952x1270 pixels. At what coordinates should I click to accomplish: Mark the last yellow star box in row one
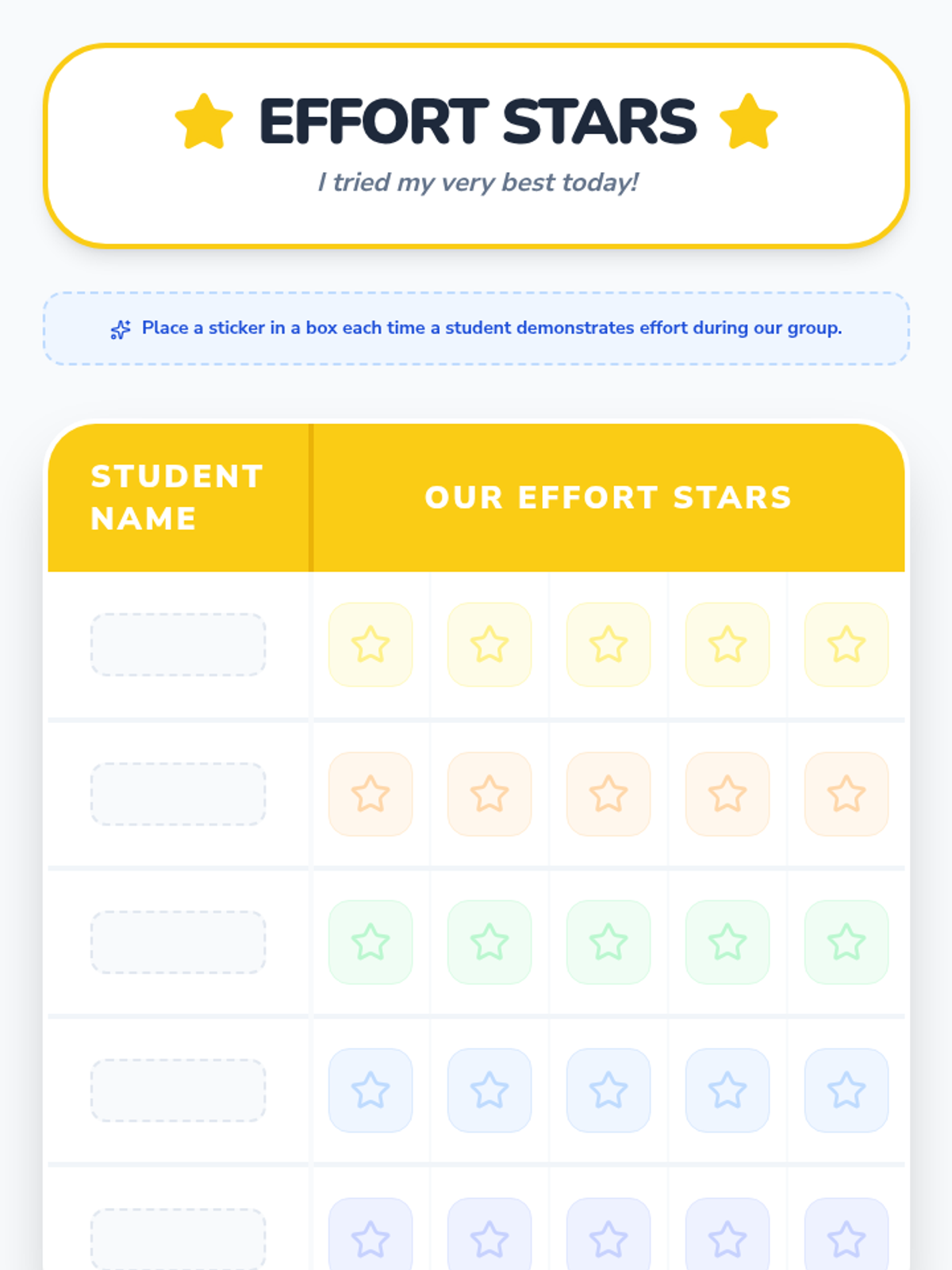coord(846,645)
